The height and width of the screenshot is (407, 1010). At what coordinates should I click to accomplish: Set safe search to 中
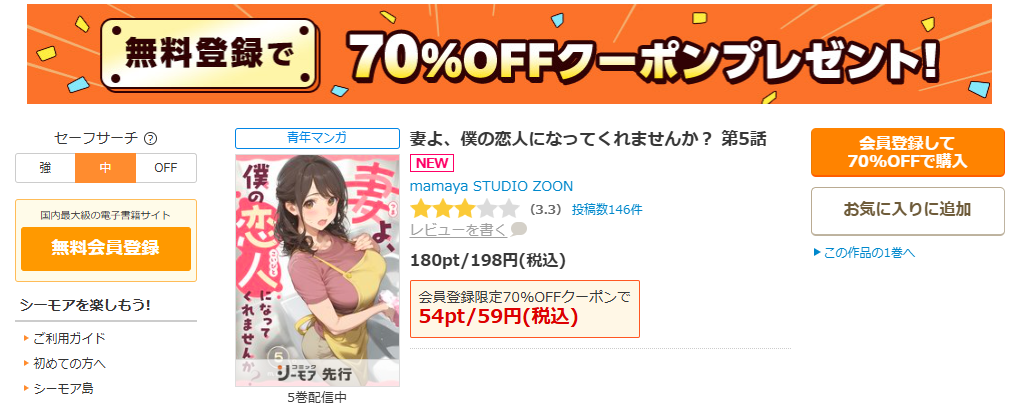[x=106, y=168]
